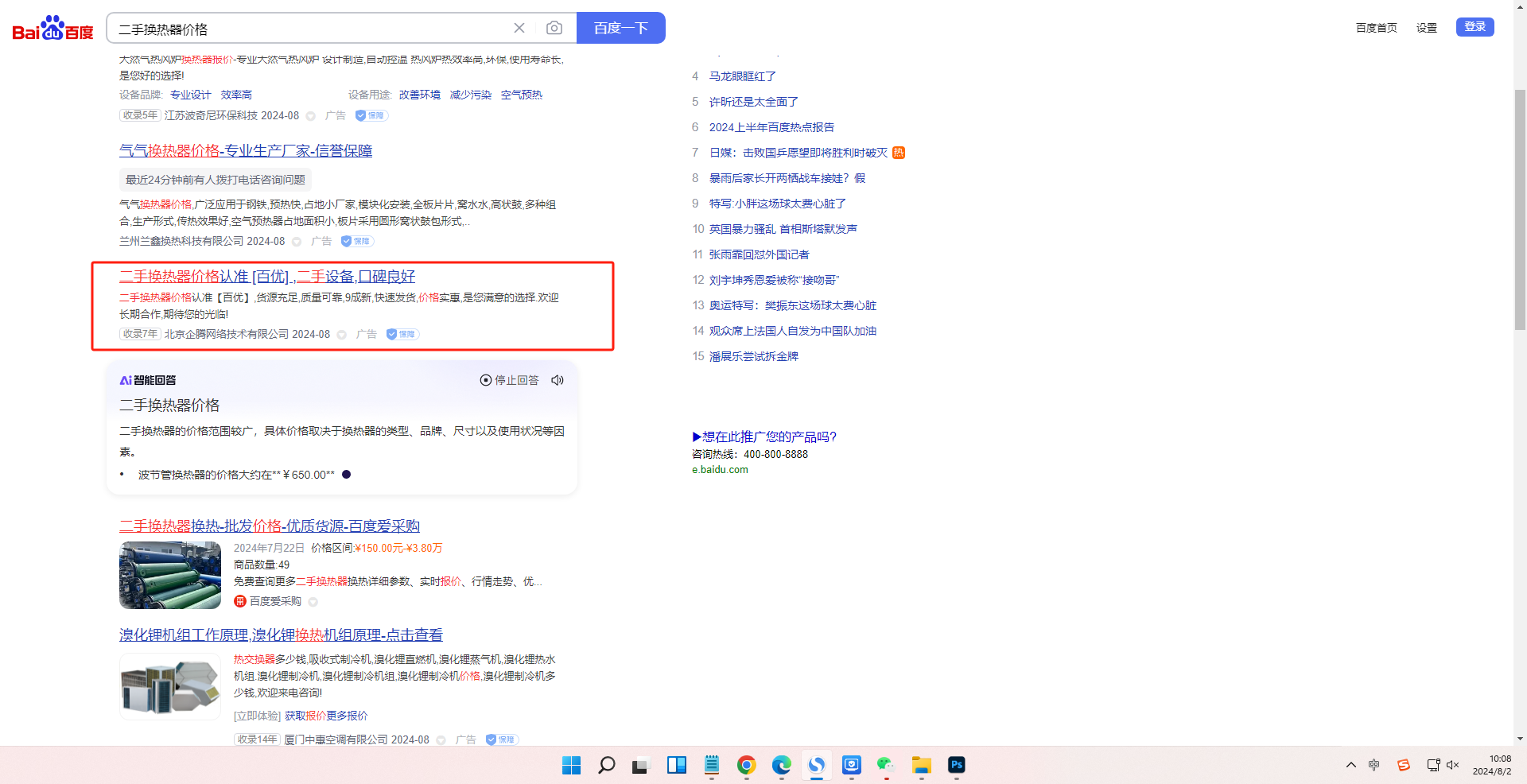Click the 百度爱采购 source logo icon
Screen dimensions: 1527x784
point(240,601)
